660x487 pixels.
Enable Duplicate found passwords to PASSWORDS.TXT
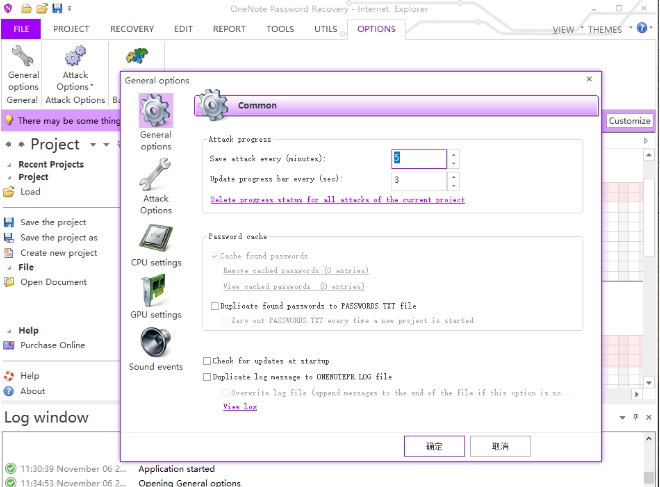[x=215, y=306]
